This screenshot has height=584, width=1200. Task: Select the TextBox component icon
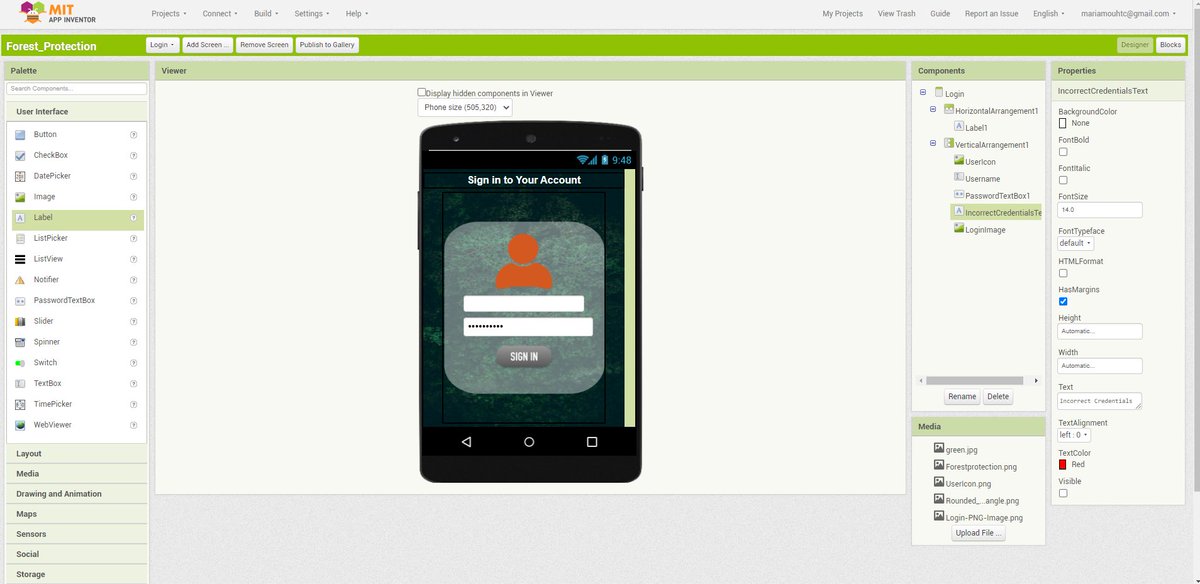coord(20,384)
